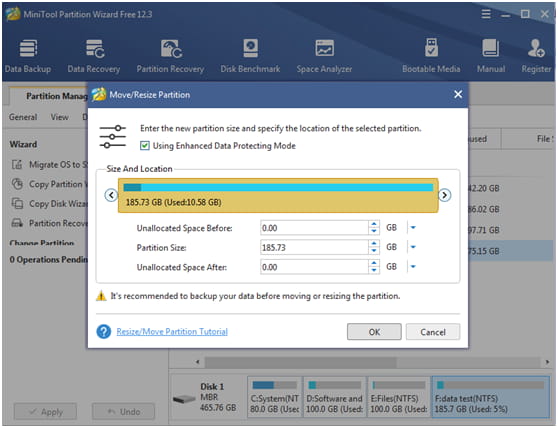Open the View menu
The height and width of the screenshot is (428, 558).
pos(59,117)
